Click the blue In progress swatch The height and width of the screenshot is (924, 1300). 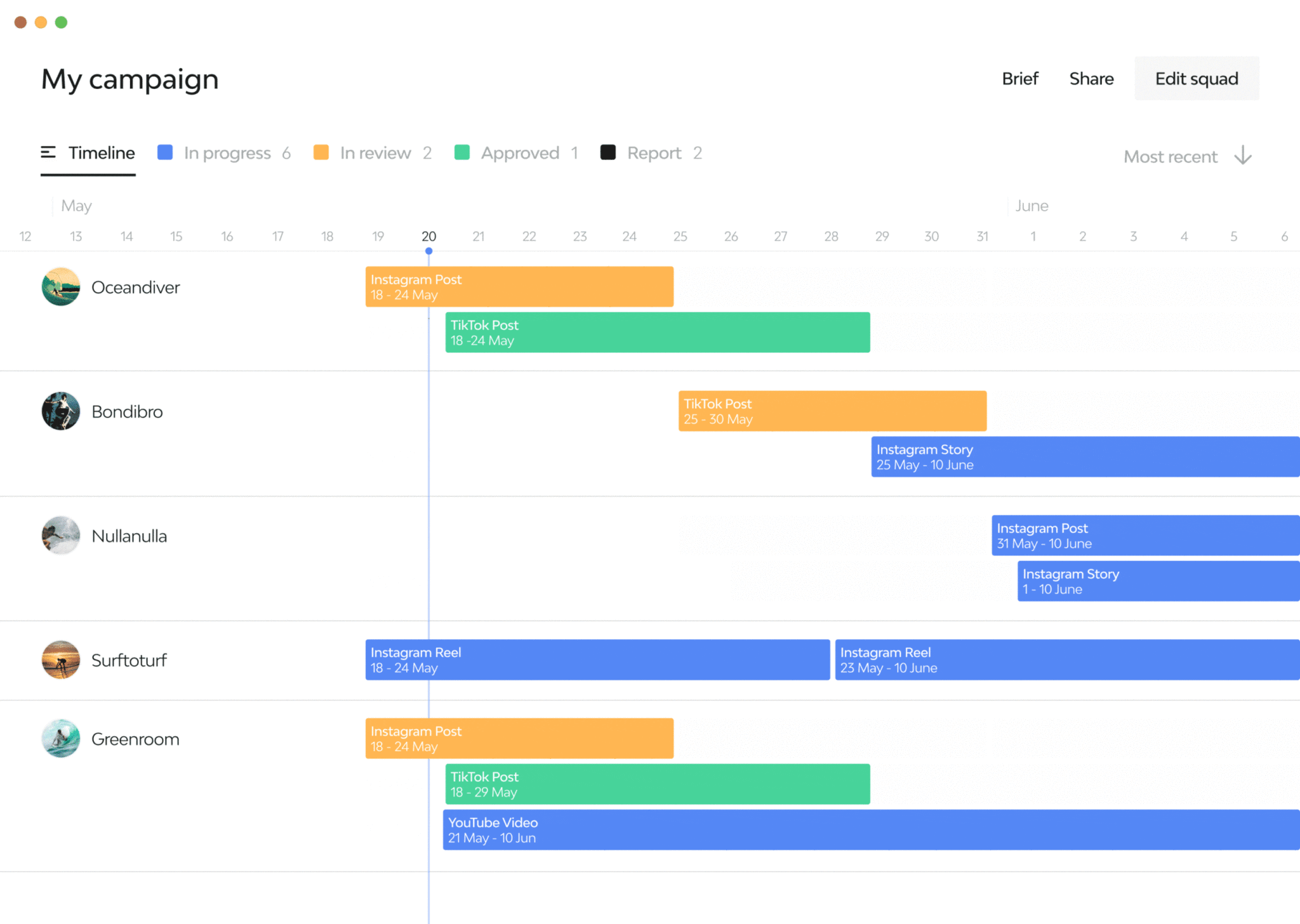point(165,152)
